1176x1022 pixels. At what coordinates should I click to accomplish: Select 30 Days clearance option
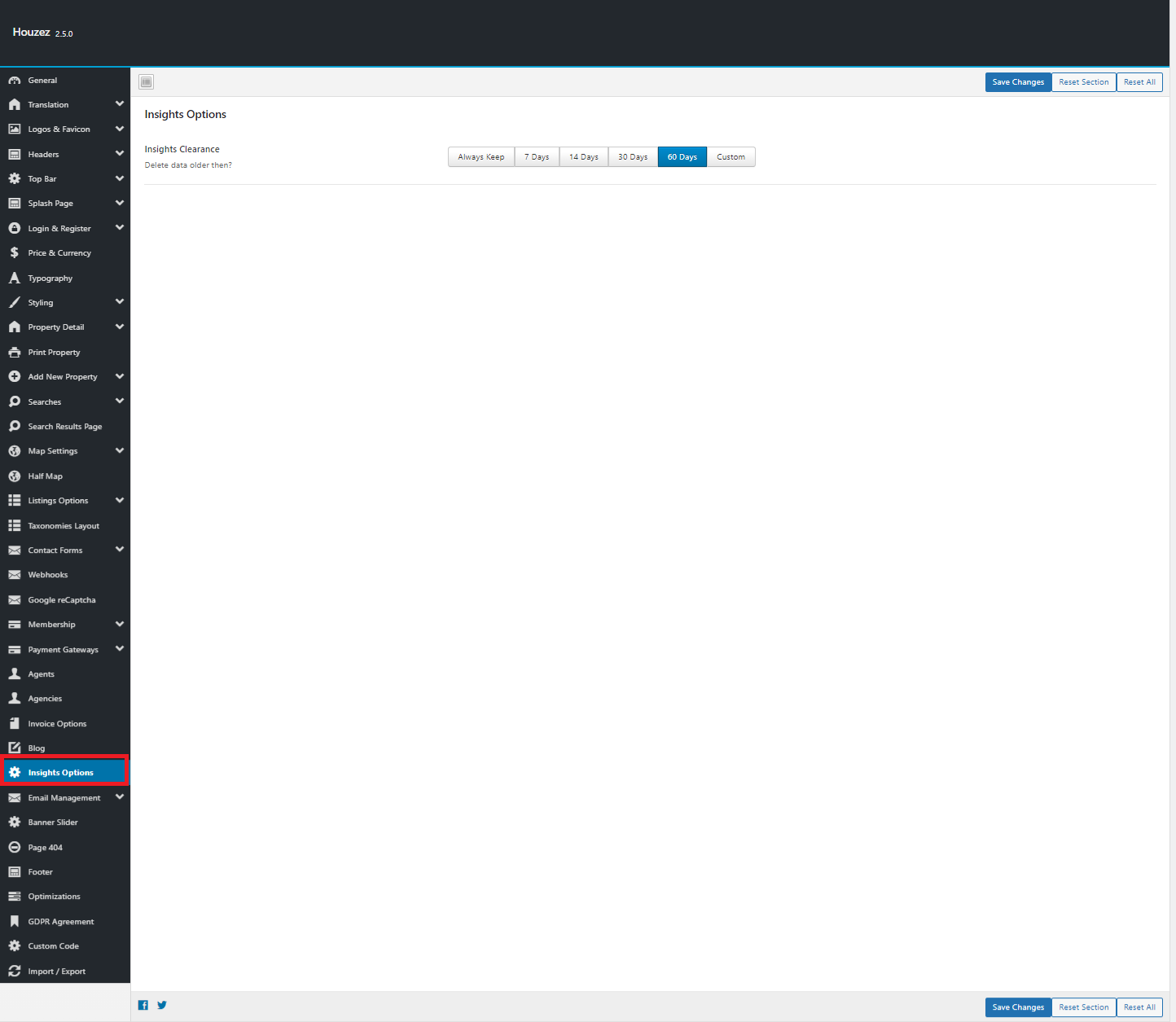[x=633, y=157]
